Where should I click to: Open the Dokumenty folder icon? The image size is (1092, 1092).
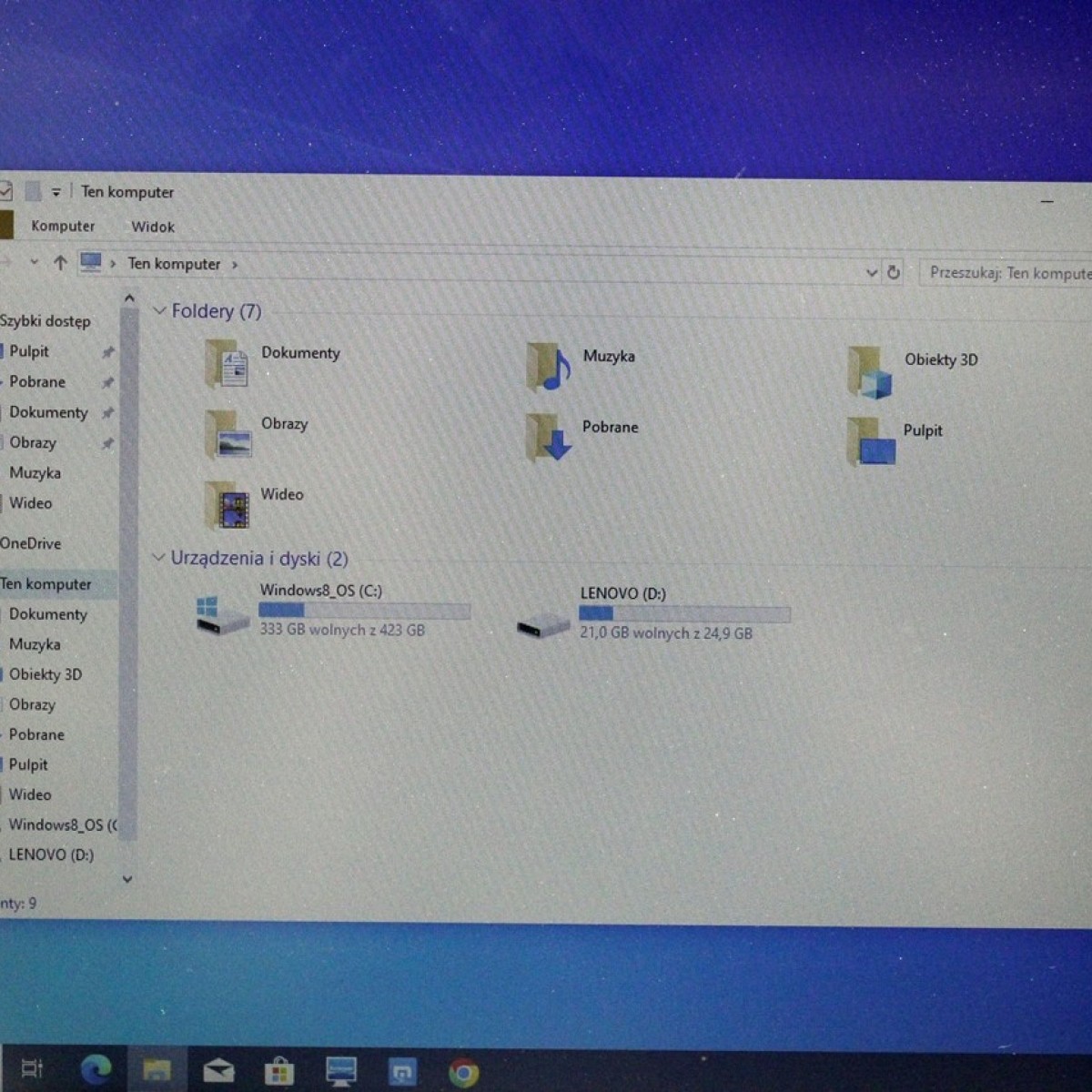click(x=227, y=364)
